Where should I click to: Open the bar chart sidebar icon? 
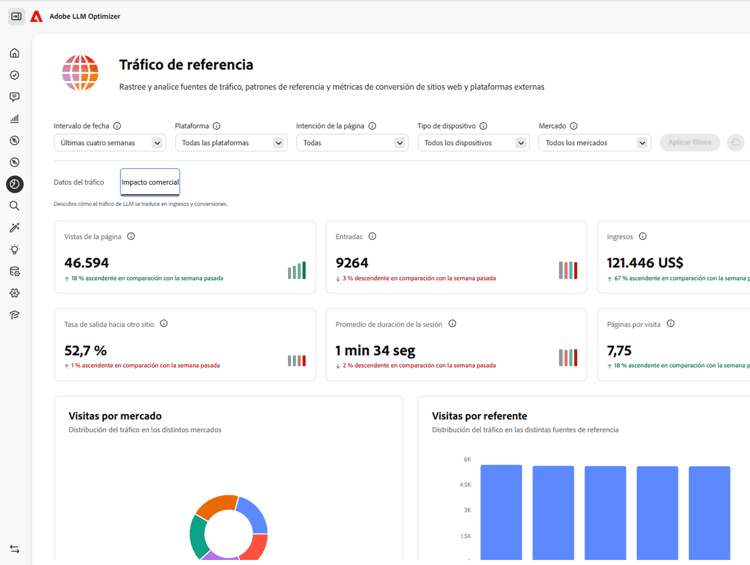(15, 119)
